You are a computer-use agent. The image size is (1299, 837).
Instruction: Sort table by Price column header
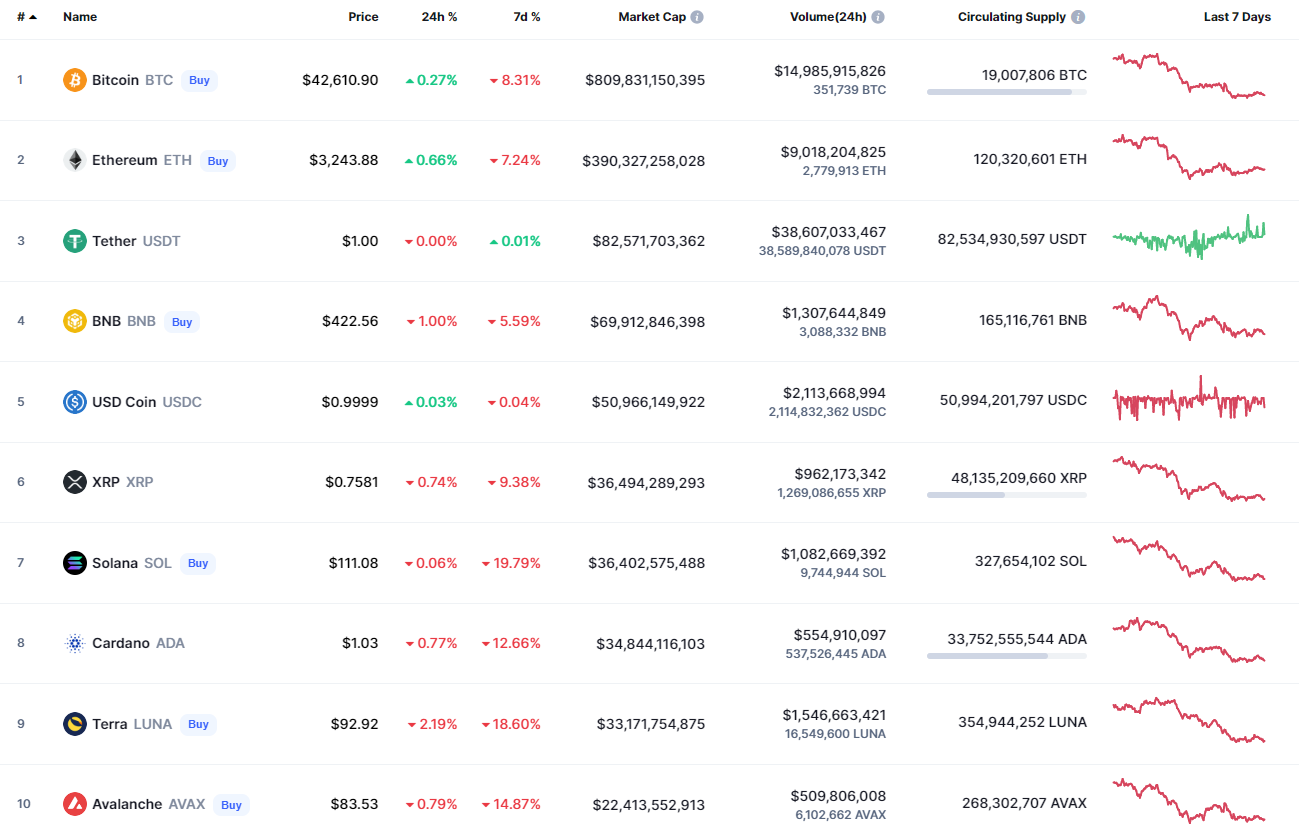coord(363,17)
